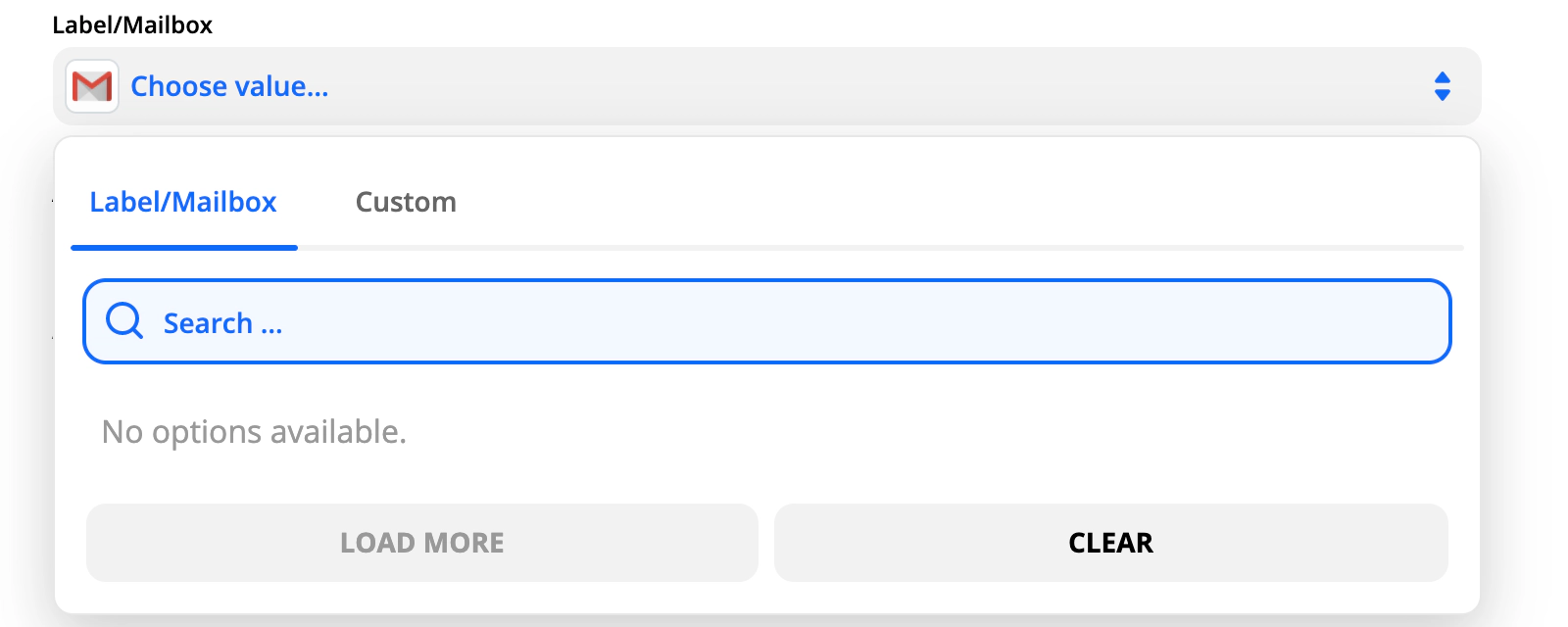Click the blue up-down arrows icon
Viewport: 1568px width, 627px height.
coord(1442,86)
